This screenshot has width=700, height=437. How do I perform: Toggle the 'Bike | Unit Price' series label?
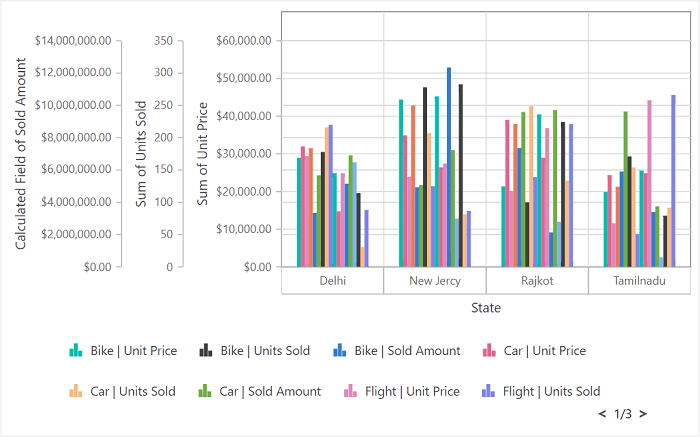pos(133,351)
